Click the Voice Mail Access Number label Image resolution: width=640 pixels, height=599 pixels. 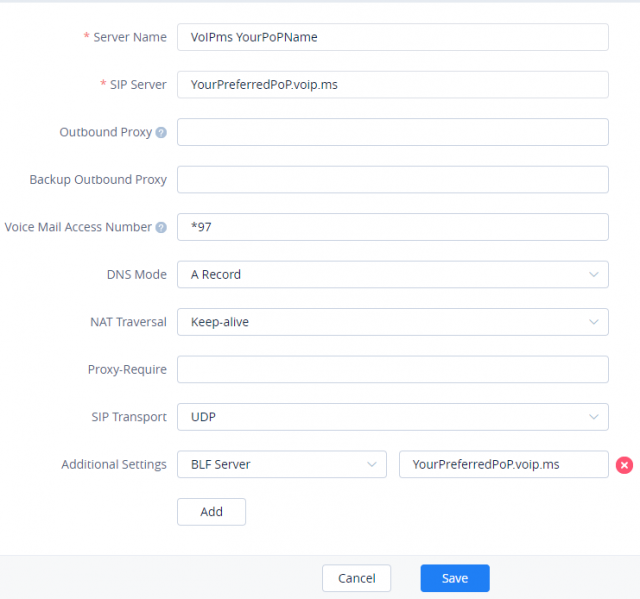coord(78,227)
